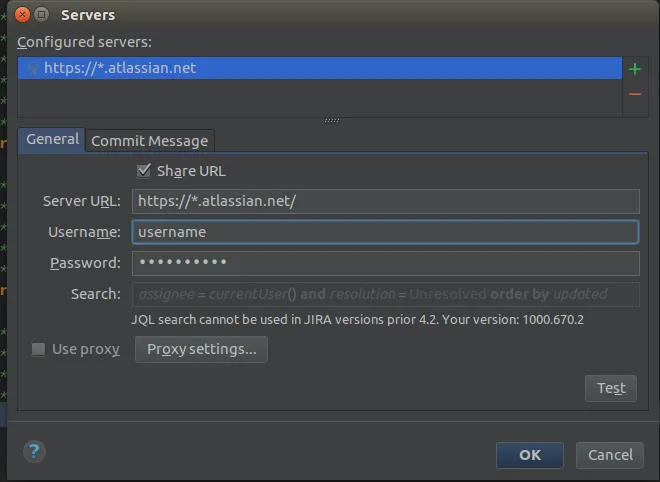Click the JIRA icon beside the atlassian.net server
This screenshot has width=660, height=482.
[x=33, y=69]
